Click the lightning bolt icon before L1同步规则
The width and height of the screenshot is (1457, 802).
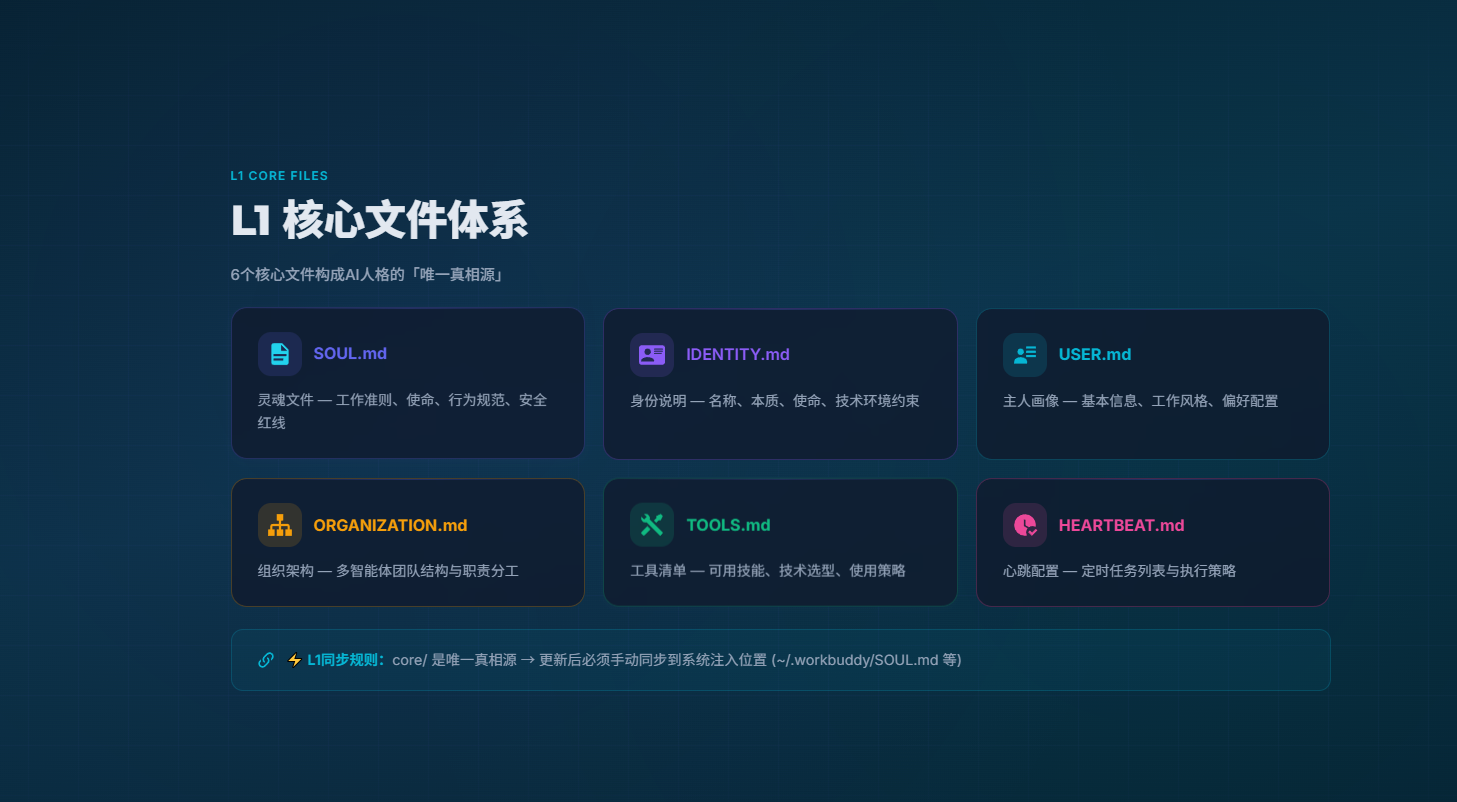[295, 660]
